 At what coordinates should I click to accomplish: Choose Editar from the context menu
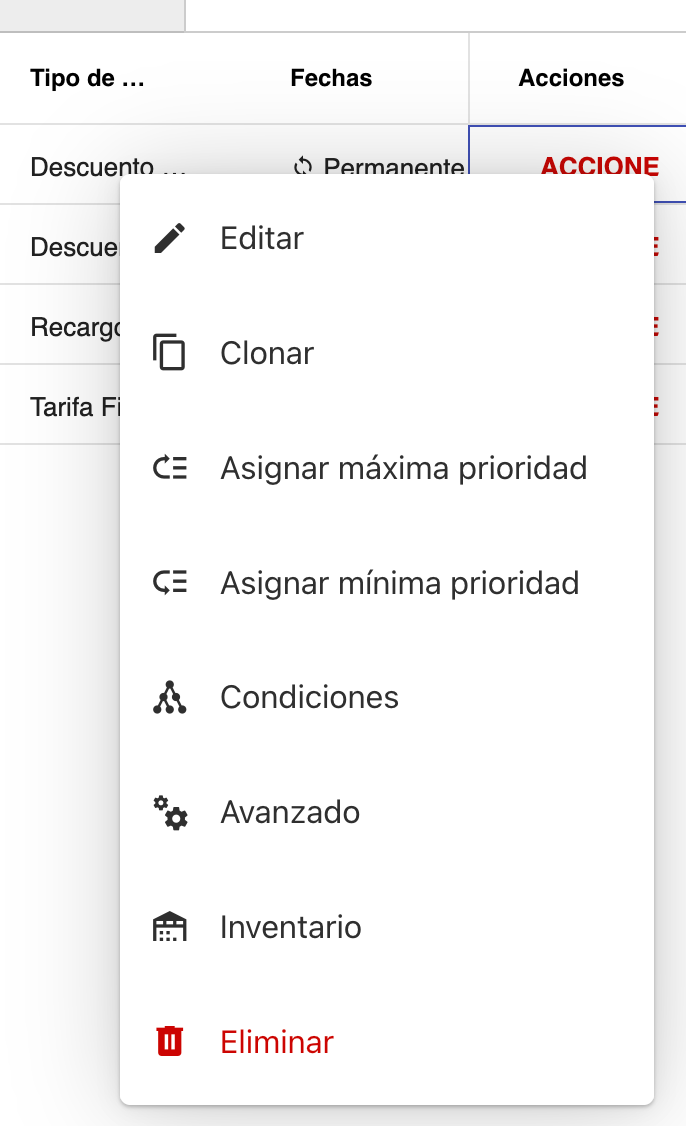(x=261, y=237)
